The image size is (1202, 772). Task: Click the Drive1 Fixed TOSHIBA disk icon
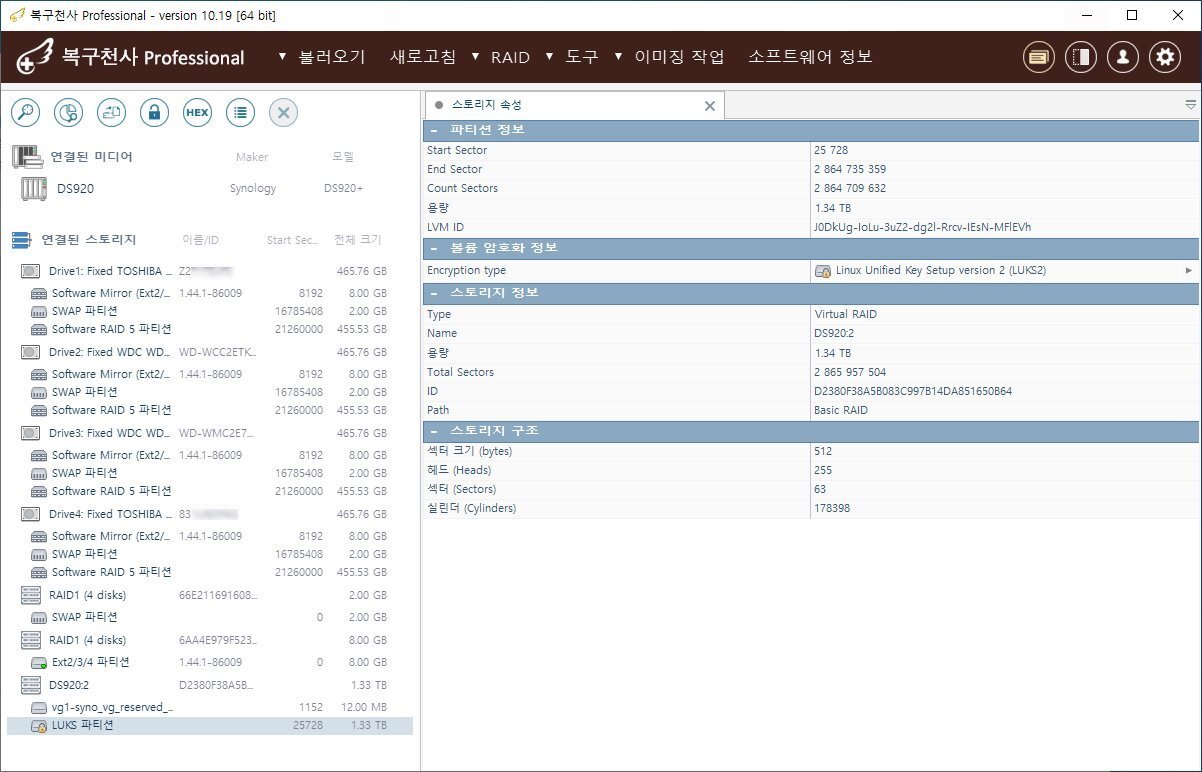click(31, 271)
